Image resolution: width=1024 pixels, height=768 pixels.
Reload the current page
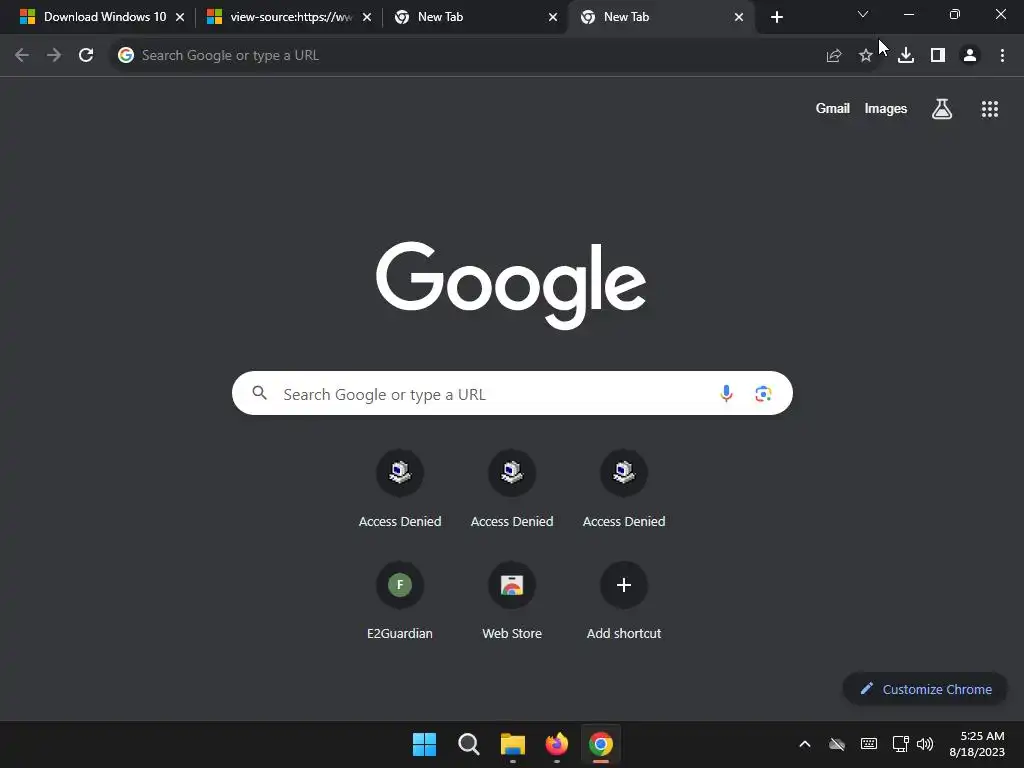pyautogui.click(x=86, y=56)
